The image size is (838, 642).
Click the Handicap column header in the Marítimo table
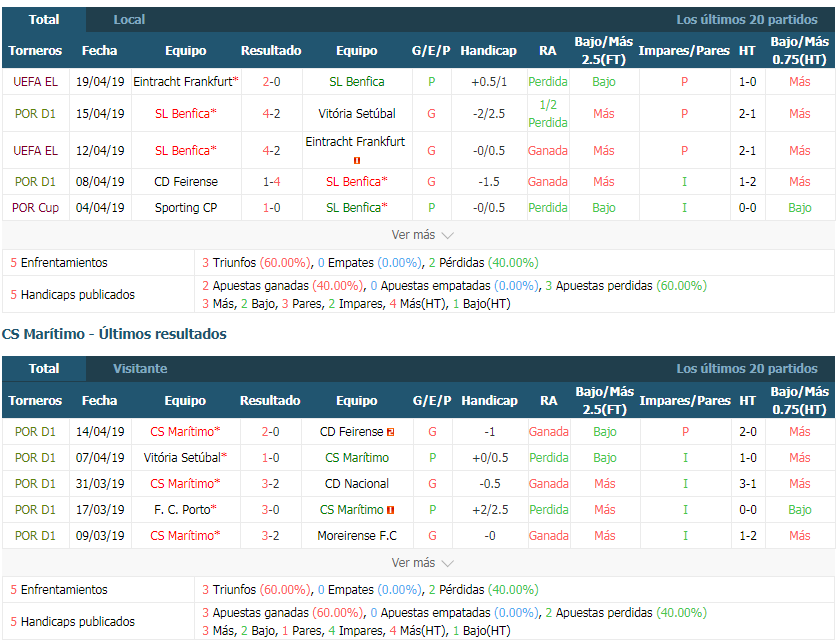pyautogui.click(x=490, y=401)
